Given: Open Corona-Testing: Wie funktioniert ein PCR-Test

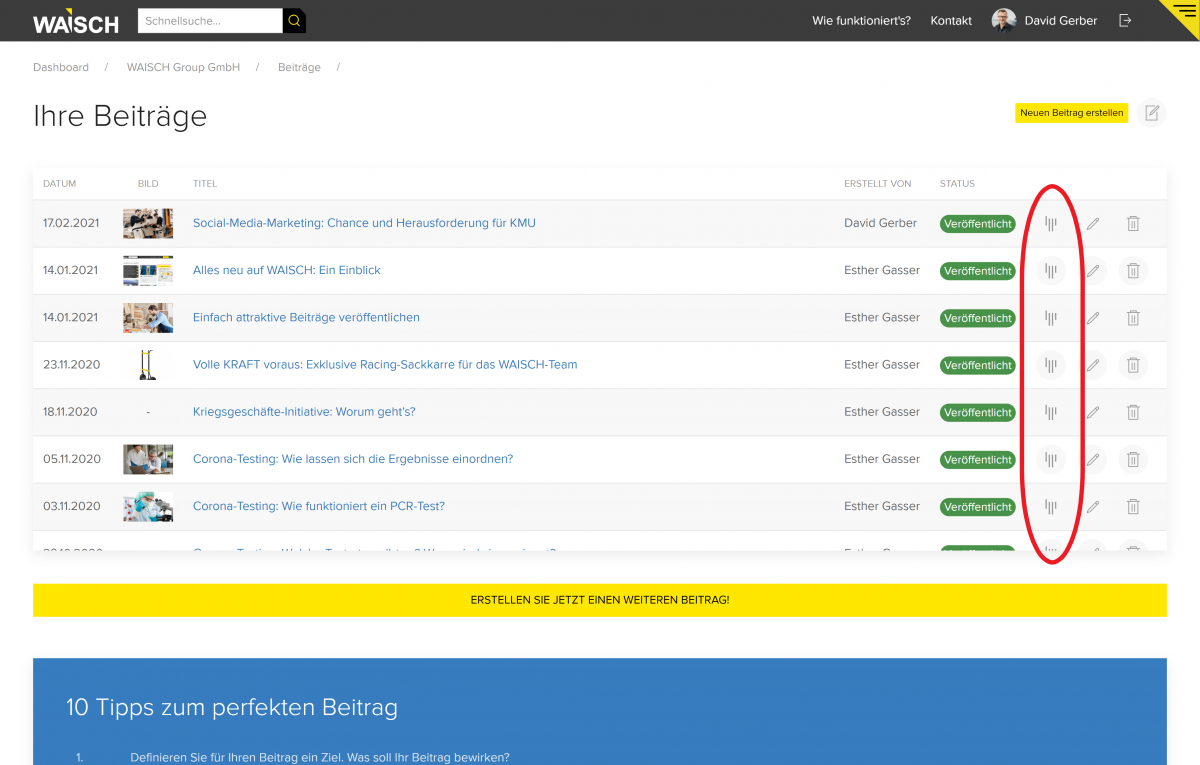Looking at the screenshot, I should (319, 506).
